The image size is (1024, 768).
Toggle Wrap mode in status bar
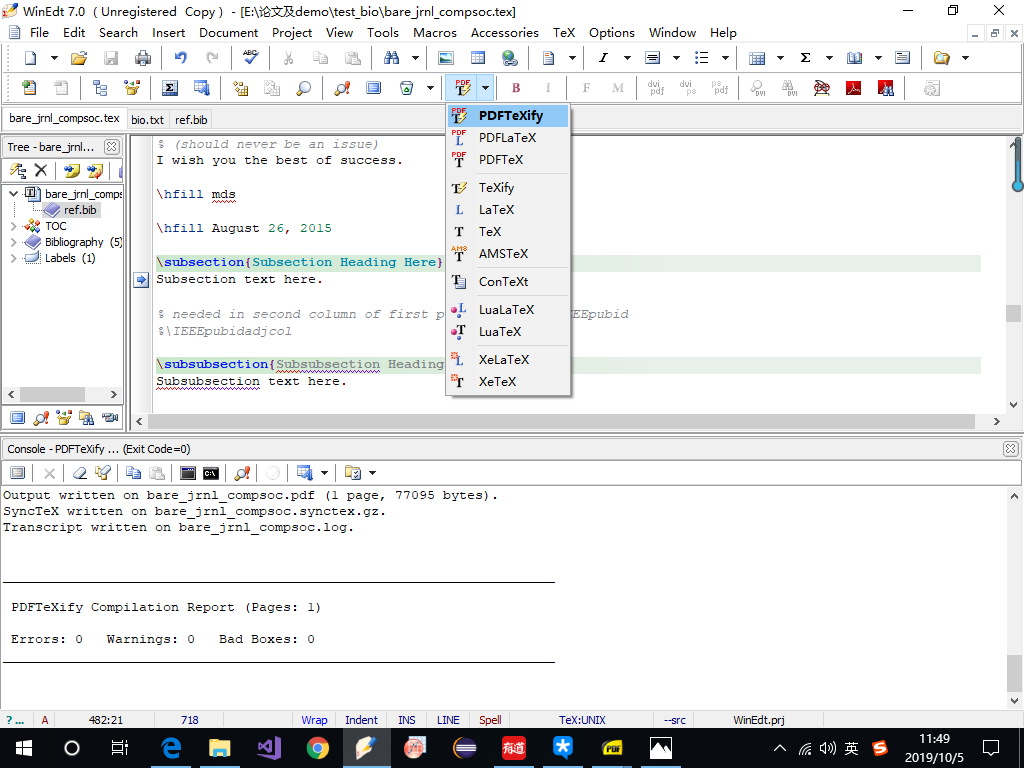coord(314,720)
